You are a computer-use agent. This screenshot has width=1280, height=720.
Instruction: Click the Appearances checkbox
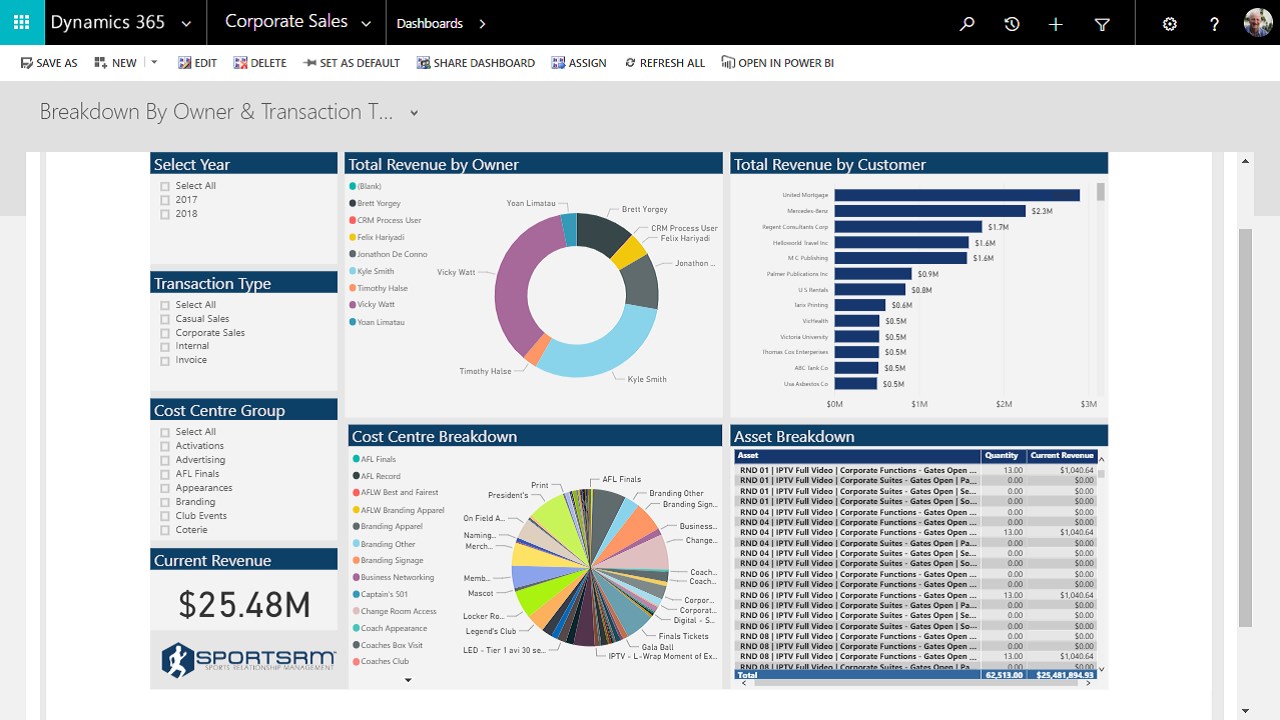point(165,488)
